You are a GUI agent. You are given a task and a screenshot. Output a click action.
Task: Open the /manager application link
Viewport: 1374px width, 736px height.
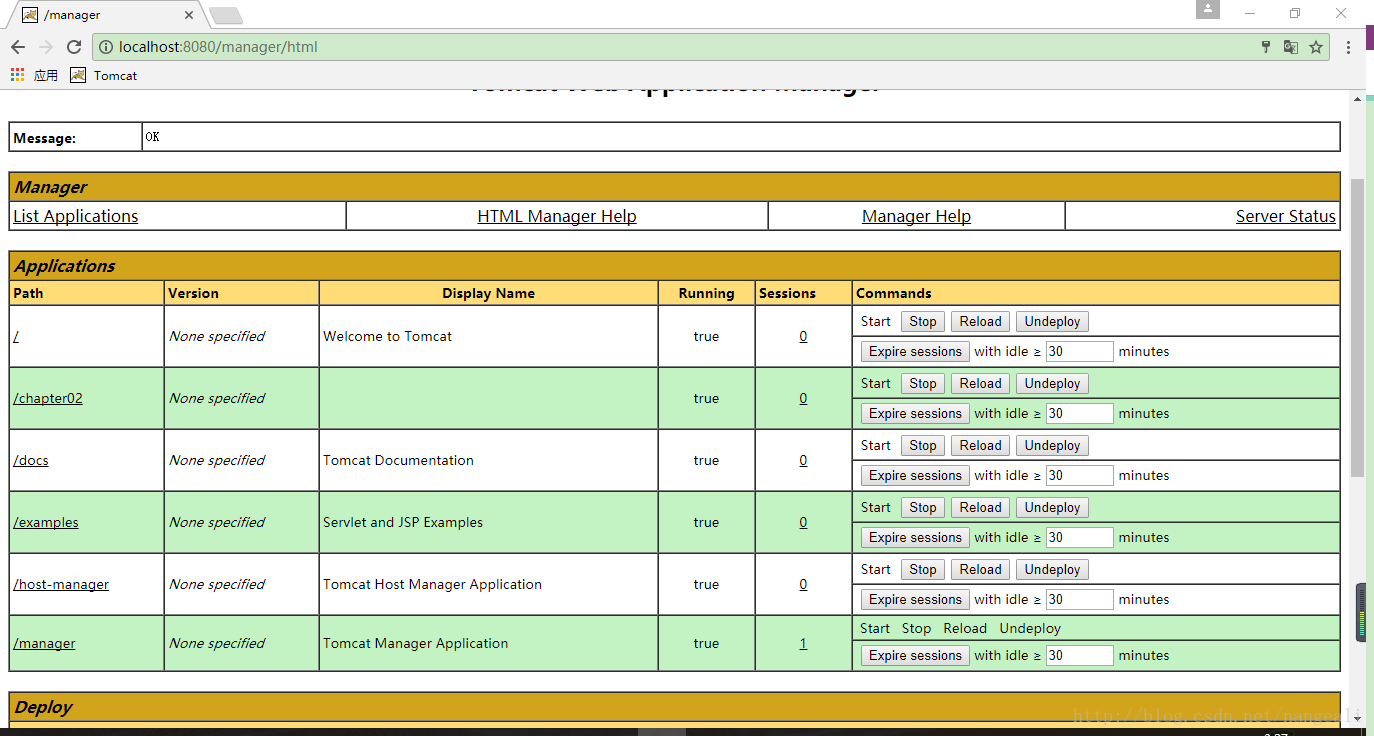pos(44,643)
